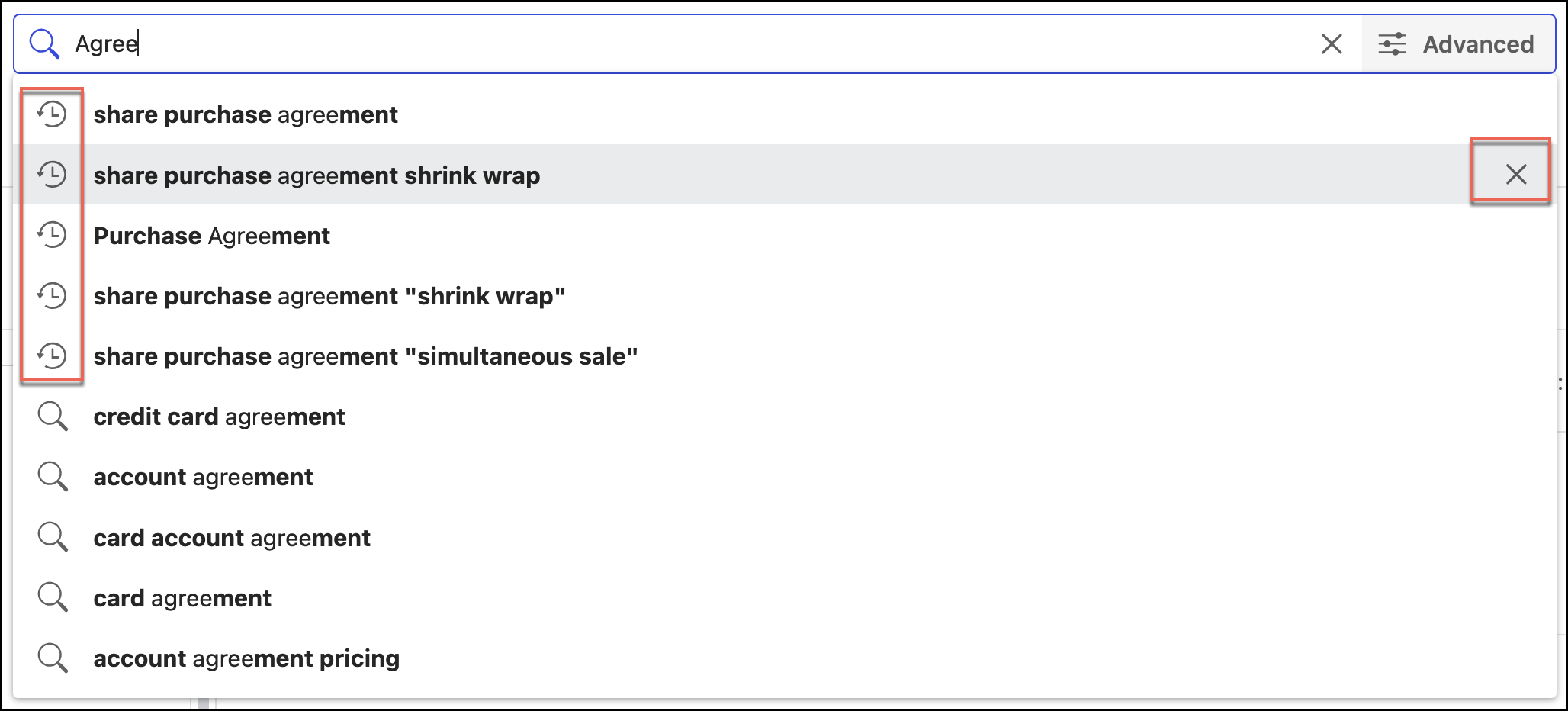Click the history icon beside share purchase agreement
1568x711 pixels.
52,114
